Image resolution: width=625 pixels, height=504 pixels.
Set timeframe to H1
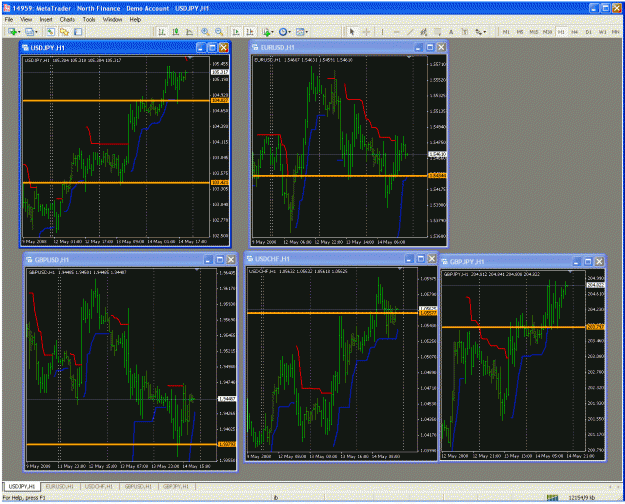tap(561, 32)
